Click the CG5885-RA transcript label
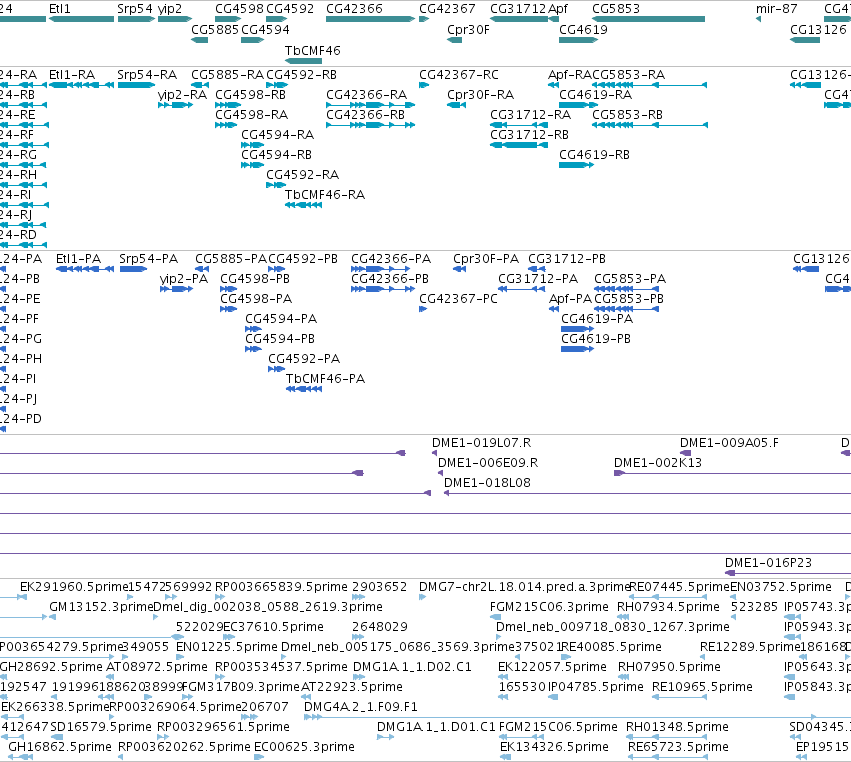 (x=227, y=75)
